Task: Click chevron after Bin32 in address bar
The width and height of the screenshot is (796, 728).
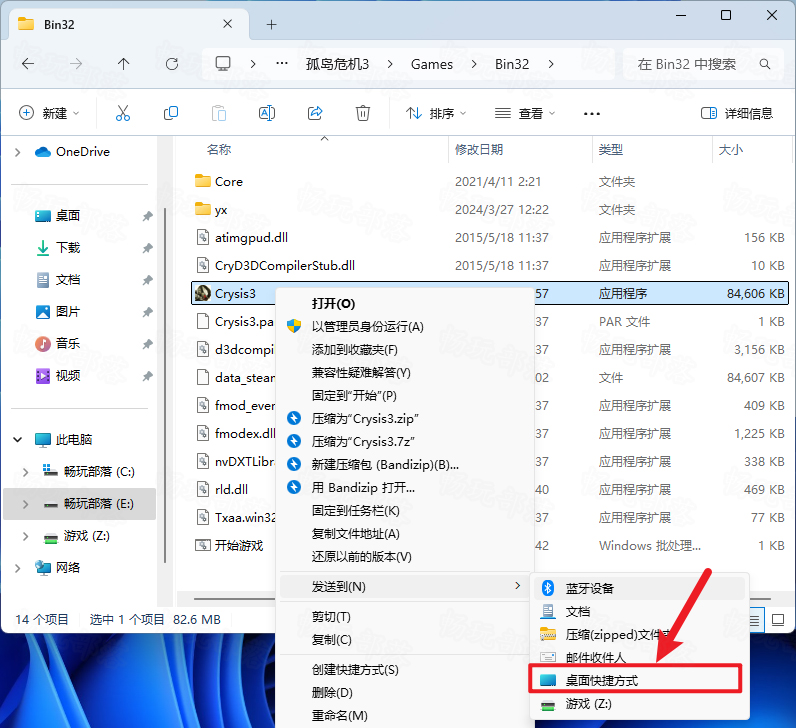Action: [551, 64]
